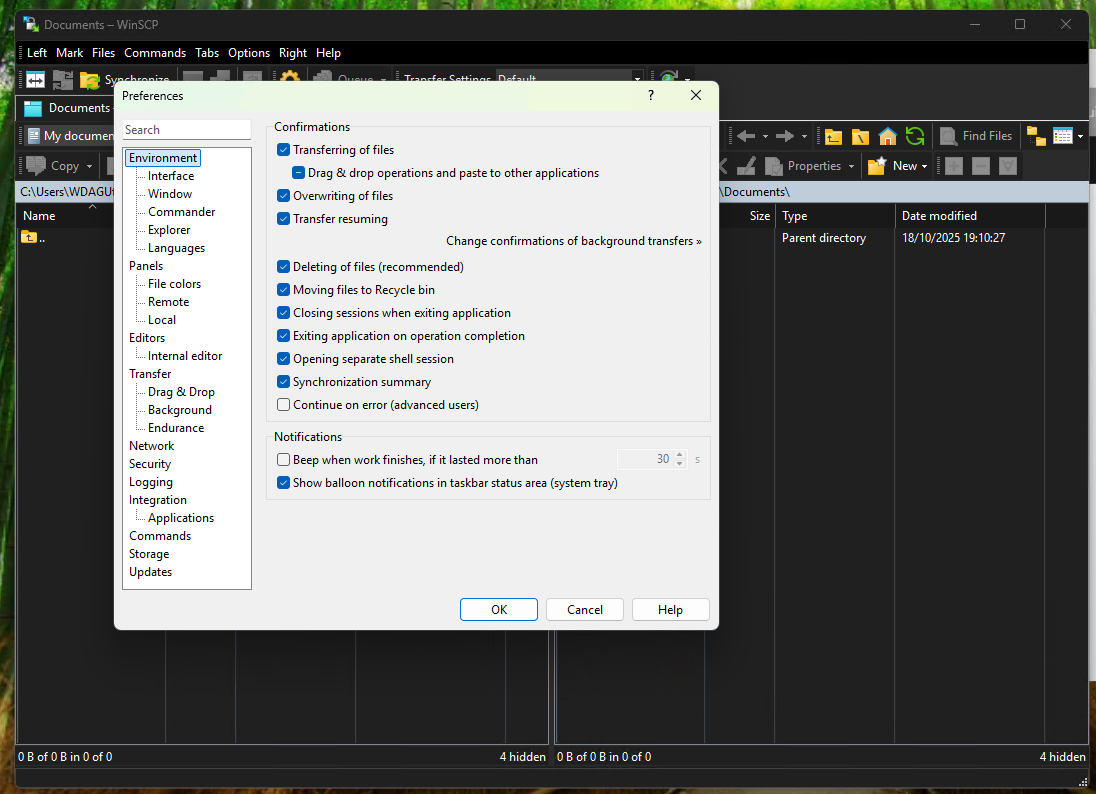Open Change confirmations of background transfers link
The image size is (1096, 794).
click(573, 241)
